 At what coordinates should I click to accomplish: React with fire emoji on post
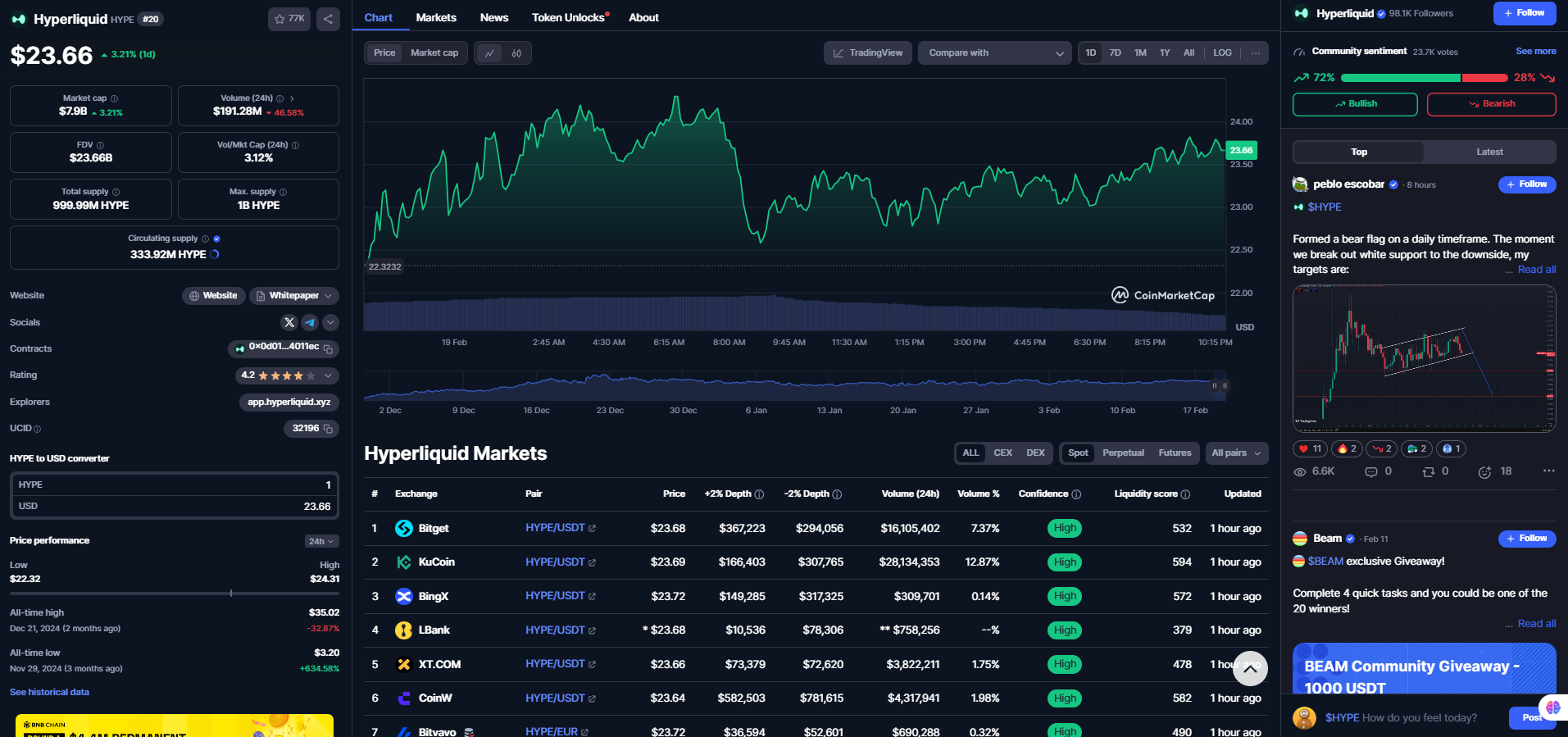(x=1348, y=448)
